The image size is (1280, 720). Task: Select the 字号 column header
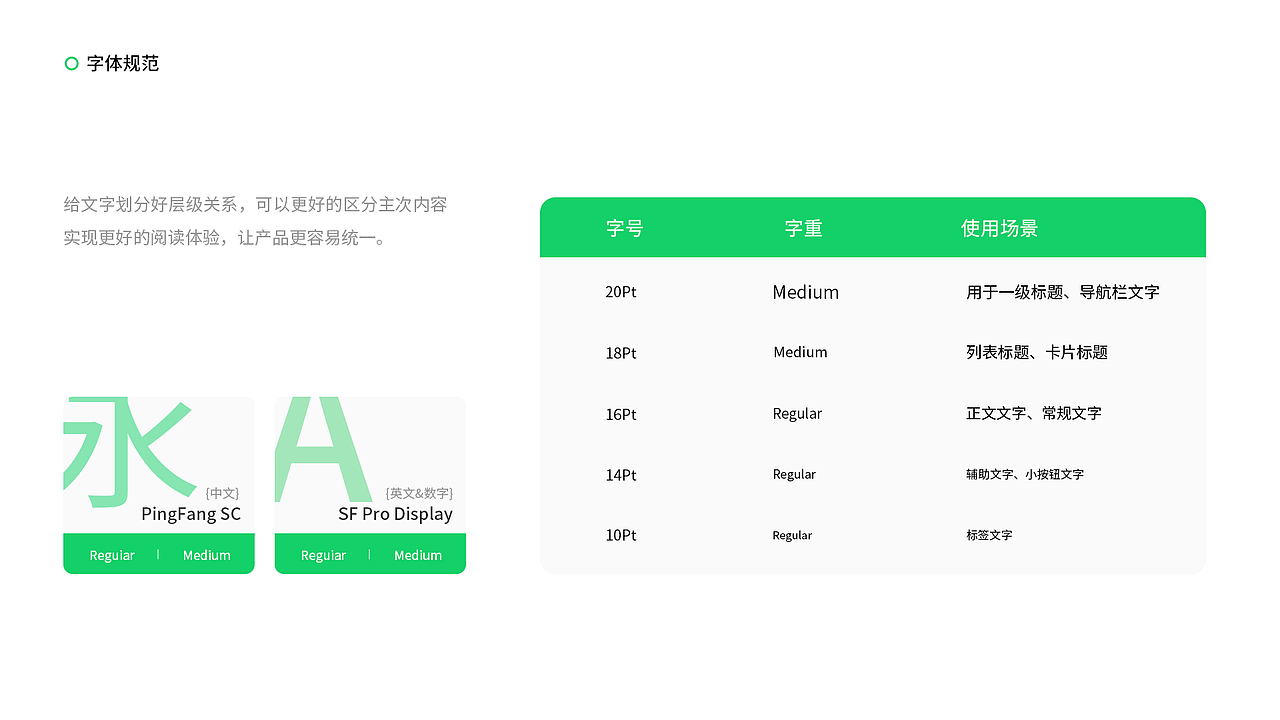click(x=625, y=228)
